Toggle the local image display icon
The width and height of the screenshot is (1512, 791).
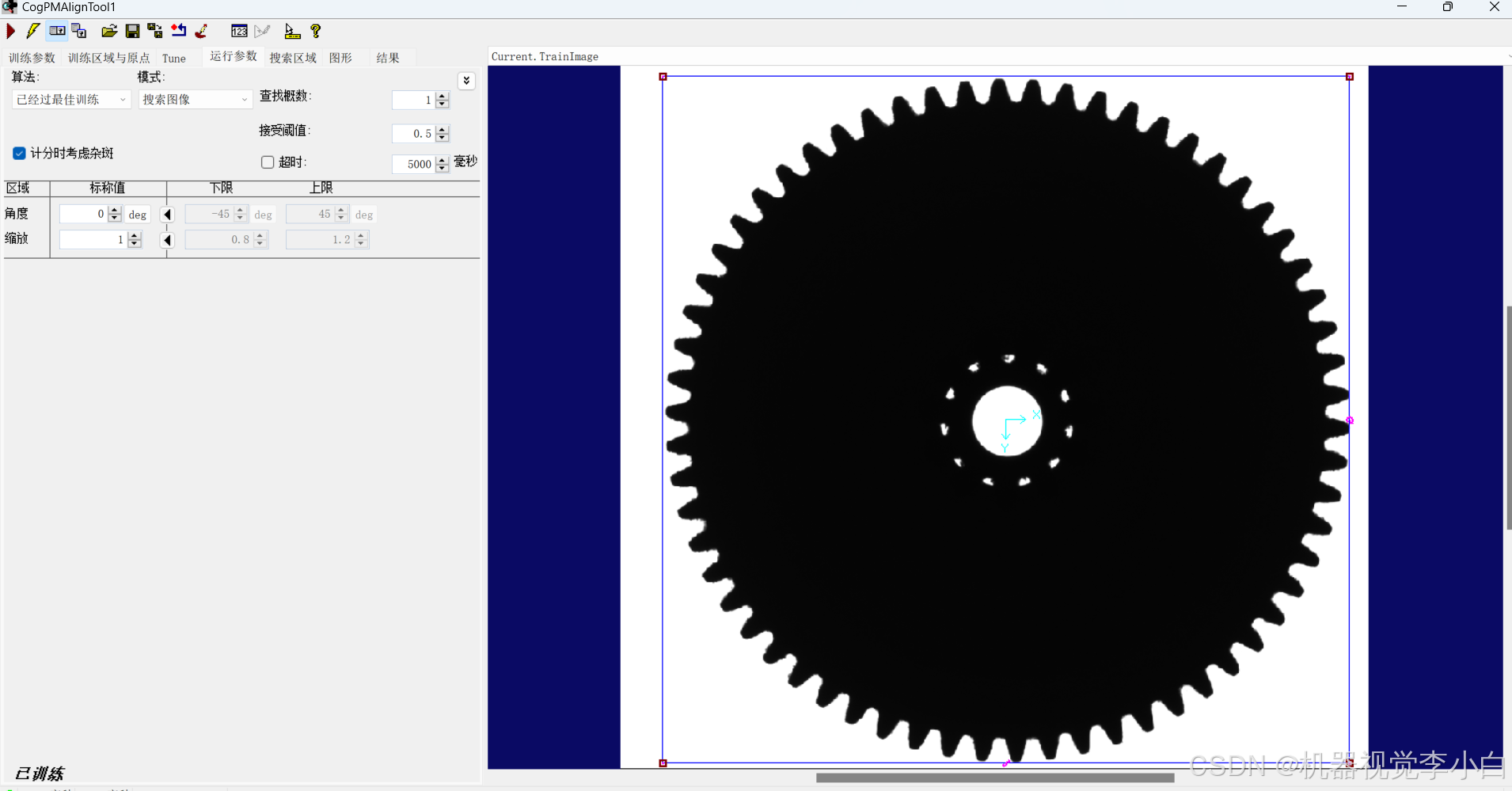[x=57, y=31]
